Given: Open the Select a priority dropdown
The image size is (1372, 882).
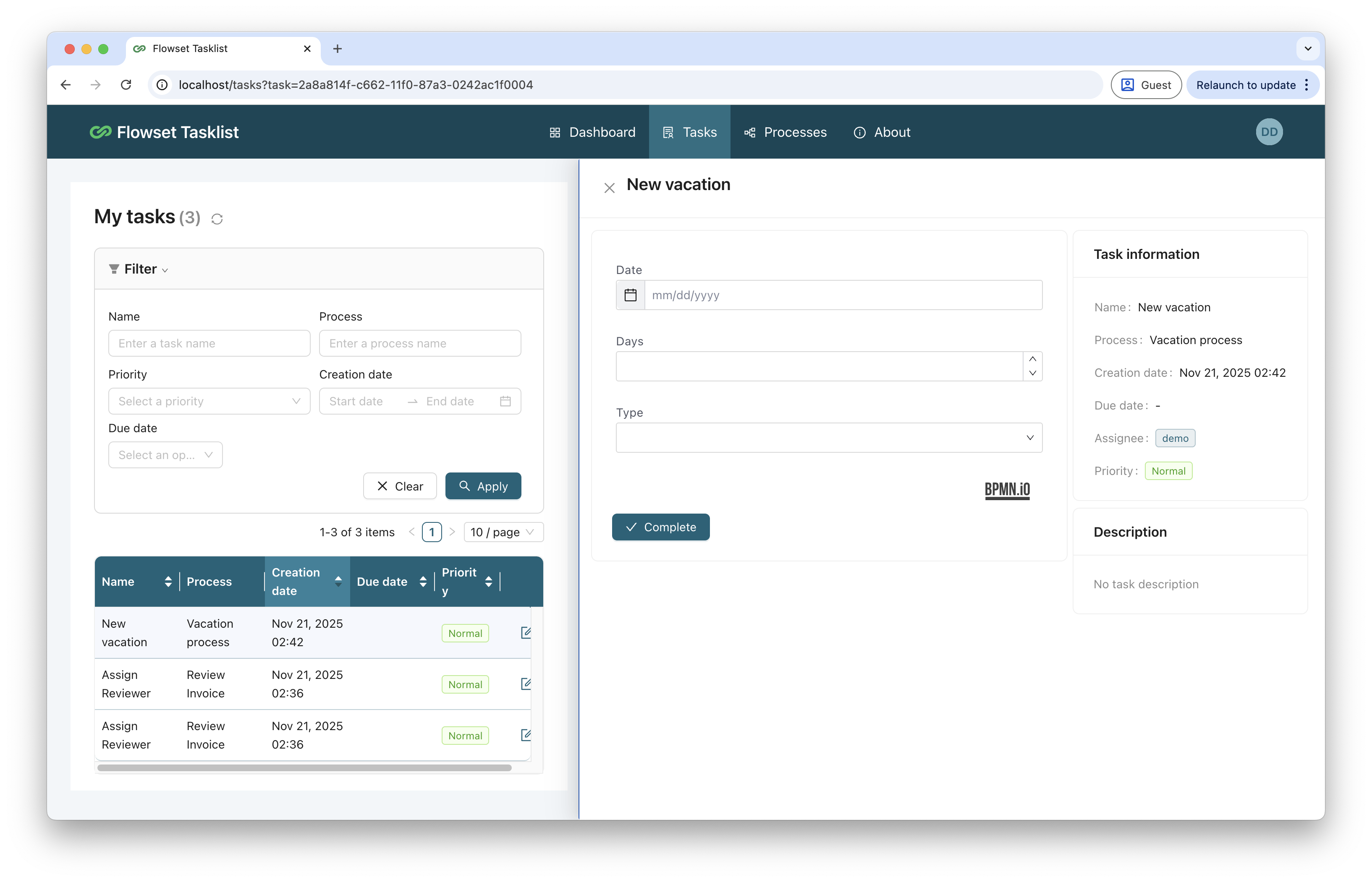Looking at the screenshot, I should 209,401.
